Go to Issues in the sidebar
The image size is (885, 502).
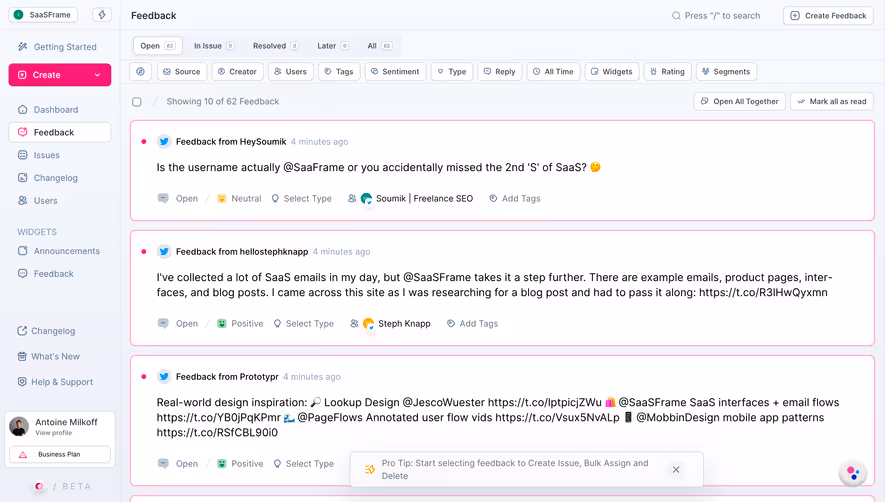[x=38, y=155]
